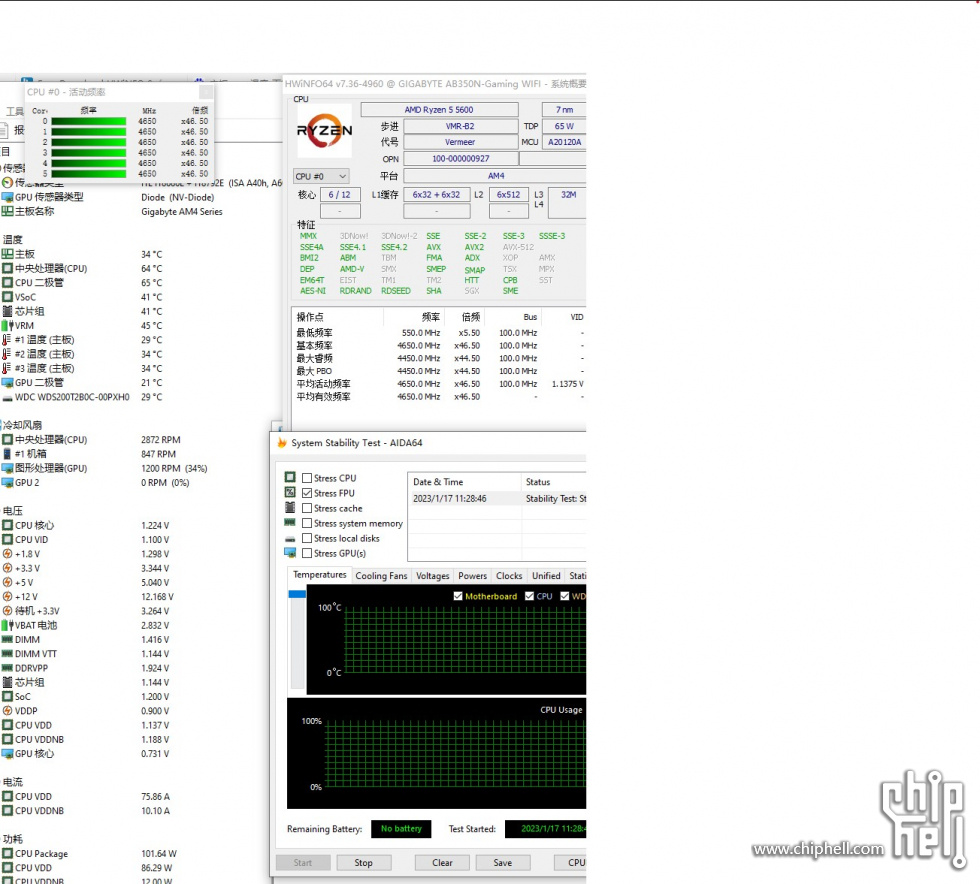Click the VDDP voltage bolt icon
The width and height of the screenshot is (980, 884).
click(x=8, y=711)
